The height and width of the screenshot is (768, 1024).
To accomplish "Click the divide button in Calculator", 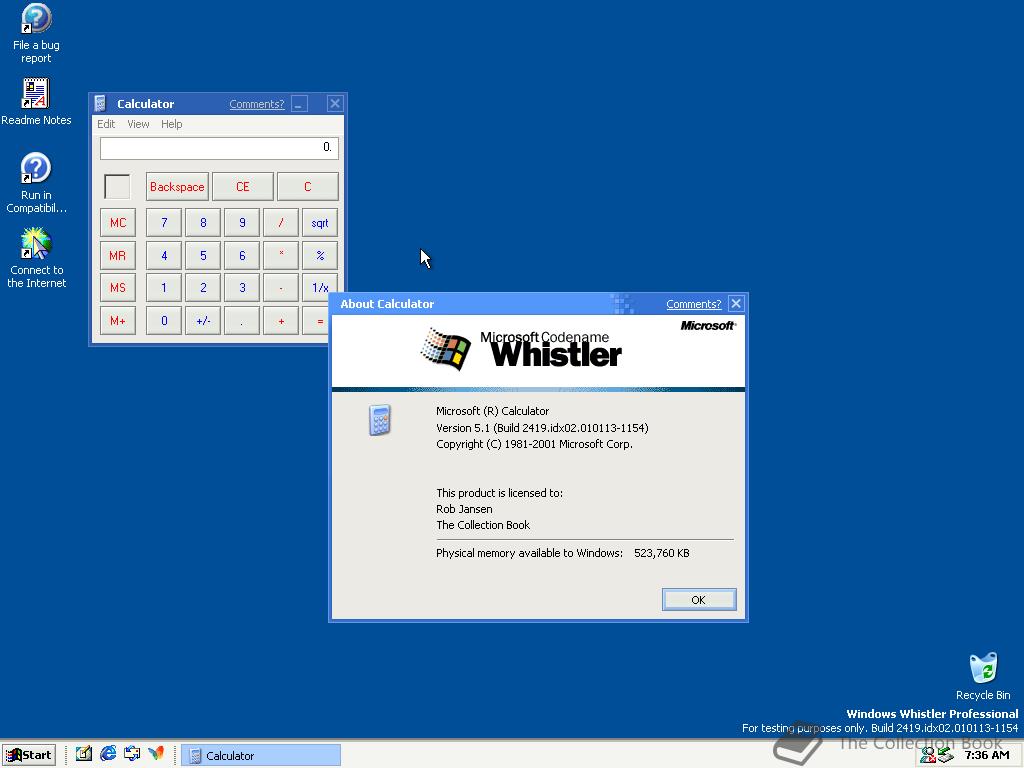I will pyautogui.click(x=281, y=223).
